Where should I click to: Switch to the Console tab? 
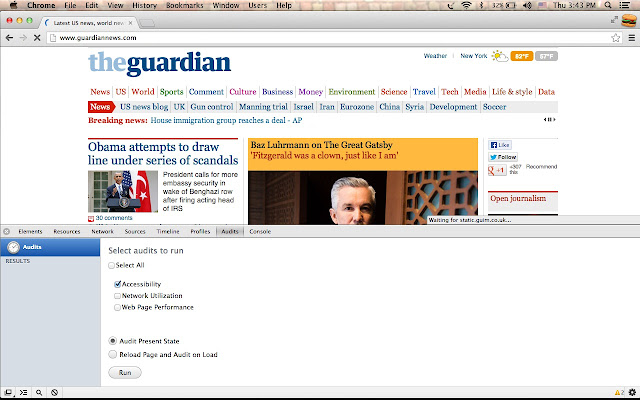point(260,231)
